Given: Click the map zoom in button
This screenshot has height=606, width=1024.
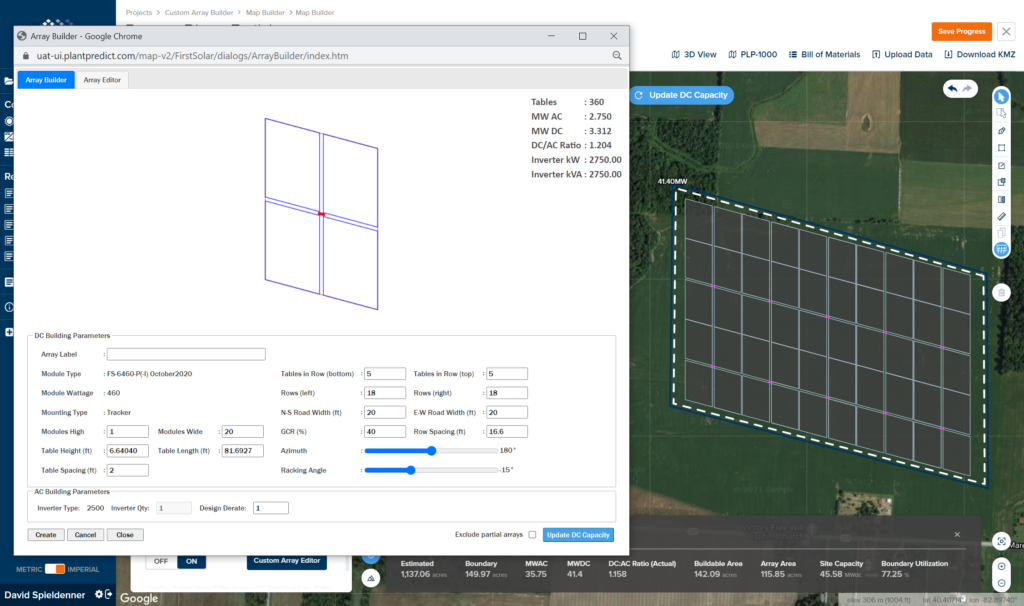Looking at the screenshot, I should pyautogui.click(x=1001, y=566).
